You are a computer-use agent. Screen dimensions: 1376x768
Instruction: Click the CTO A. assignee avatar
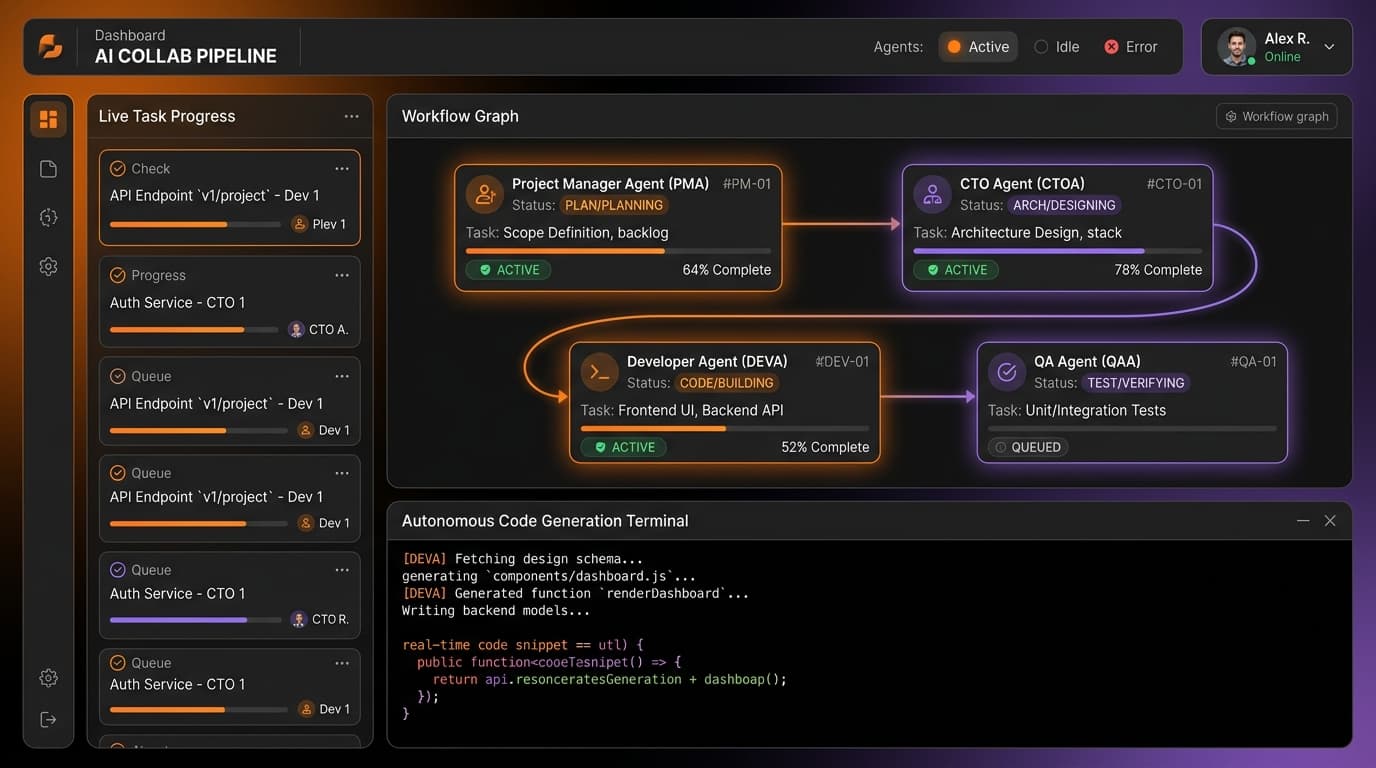(x=296, y=329)
